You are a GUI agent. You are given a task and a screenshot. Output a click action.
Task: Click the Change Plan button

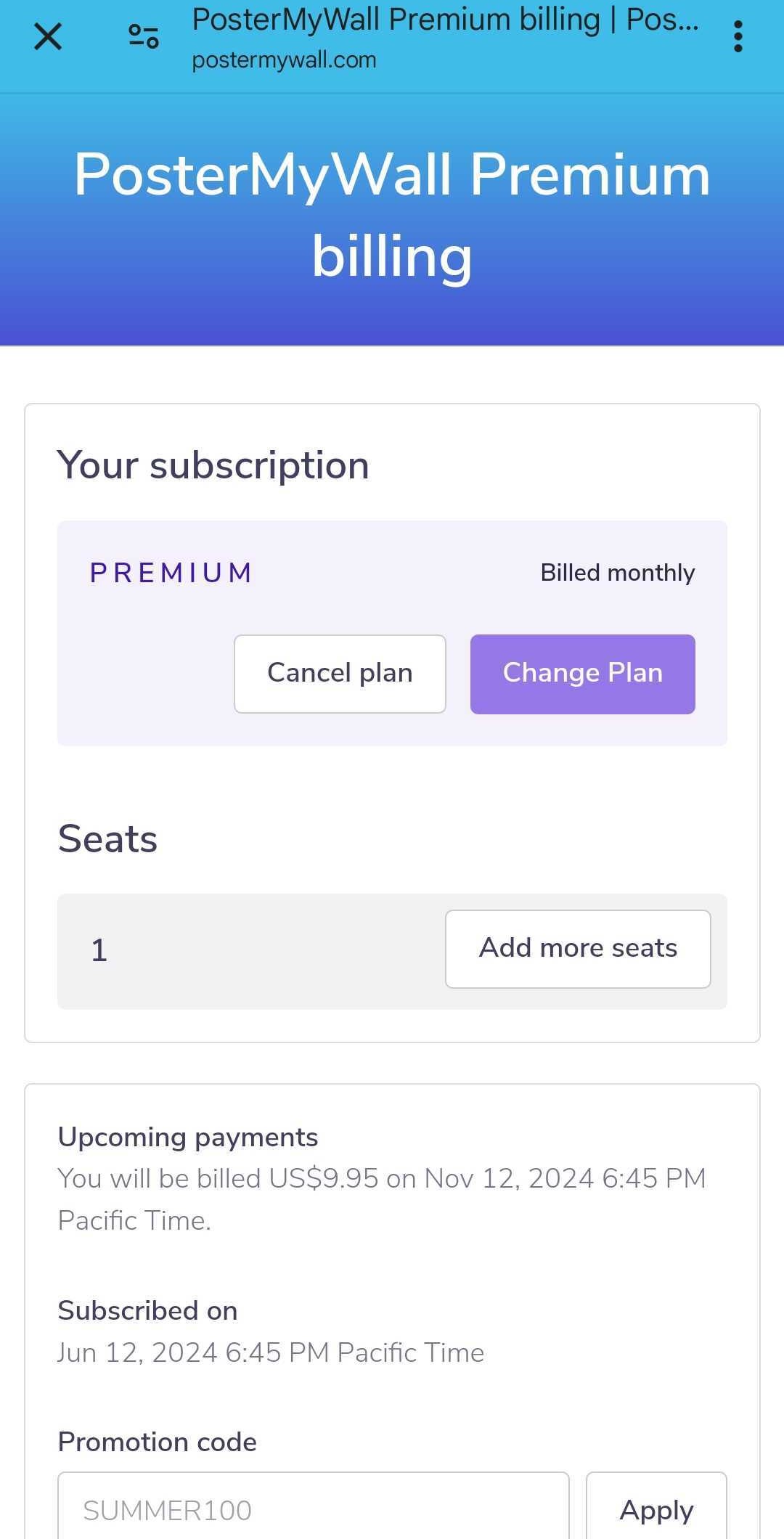click(582, 673)
